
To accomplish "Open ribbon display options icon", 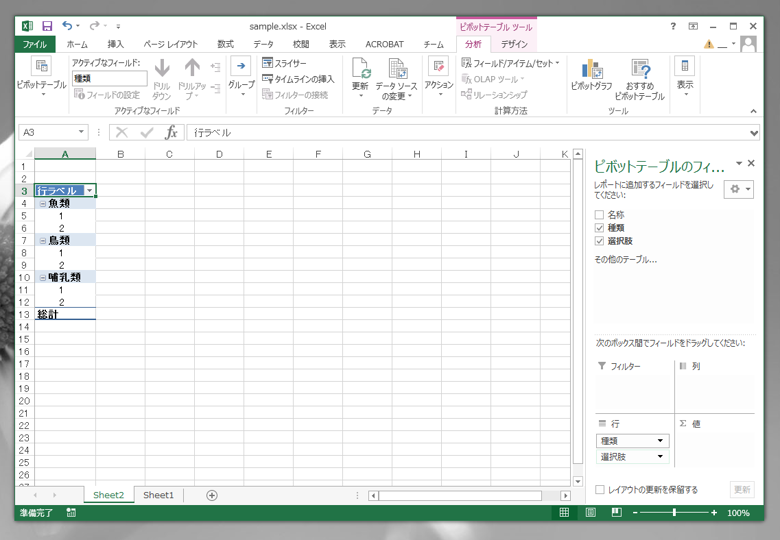I will pos(693,26).
